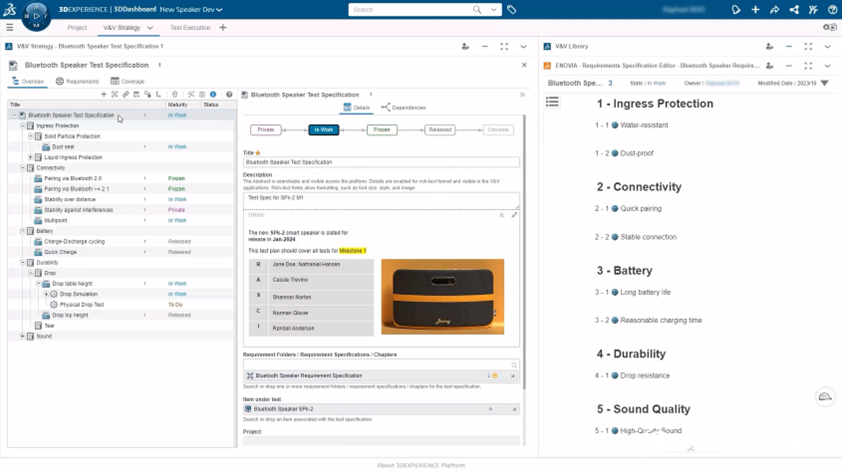Image resolution: width=842 pixels, height=472 pixels.
Task: Expand requirement header dropdown triangle
Action: (x=825, y=83)
